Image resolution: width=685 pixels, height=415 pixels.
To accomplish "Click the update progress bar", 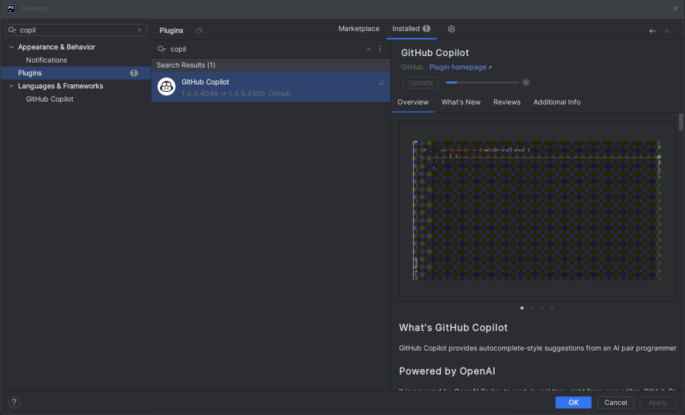I will [x=482, y=83].
